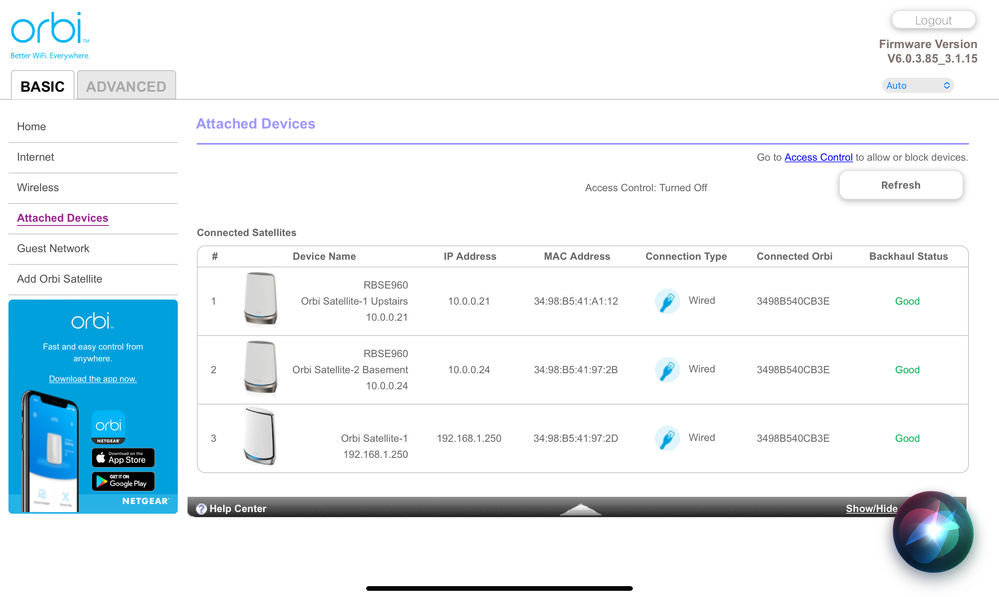The image size is (999, 597).
Task: Tap the Siri orb icon
Action: tap(932, 531)
